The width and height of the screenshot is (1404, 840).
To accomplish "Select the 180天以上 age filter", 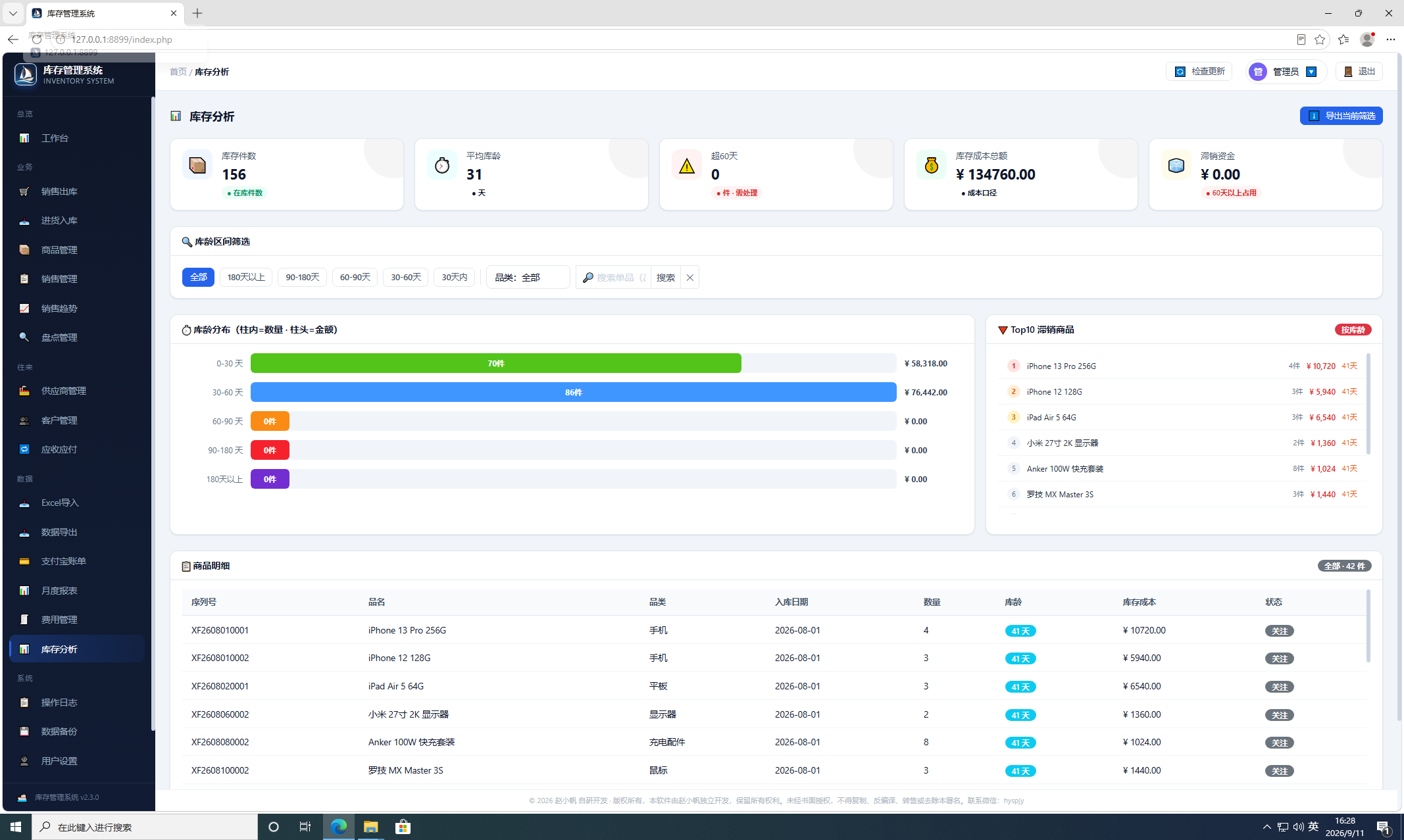I will pyautogui.click(x=246, y=278).
